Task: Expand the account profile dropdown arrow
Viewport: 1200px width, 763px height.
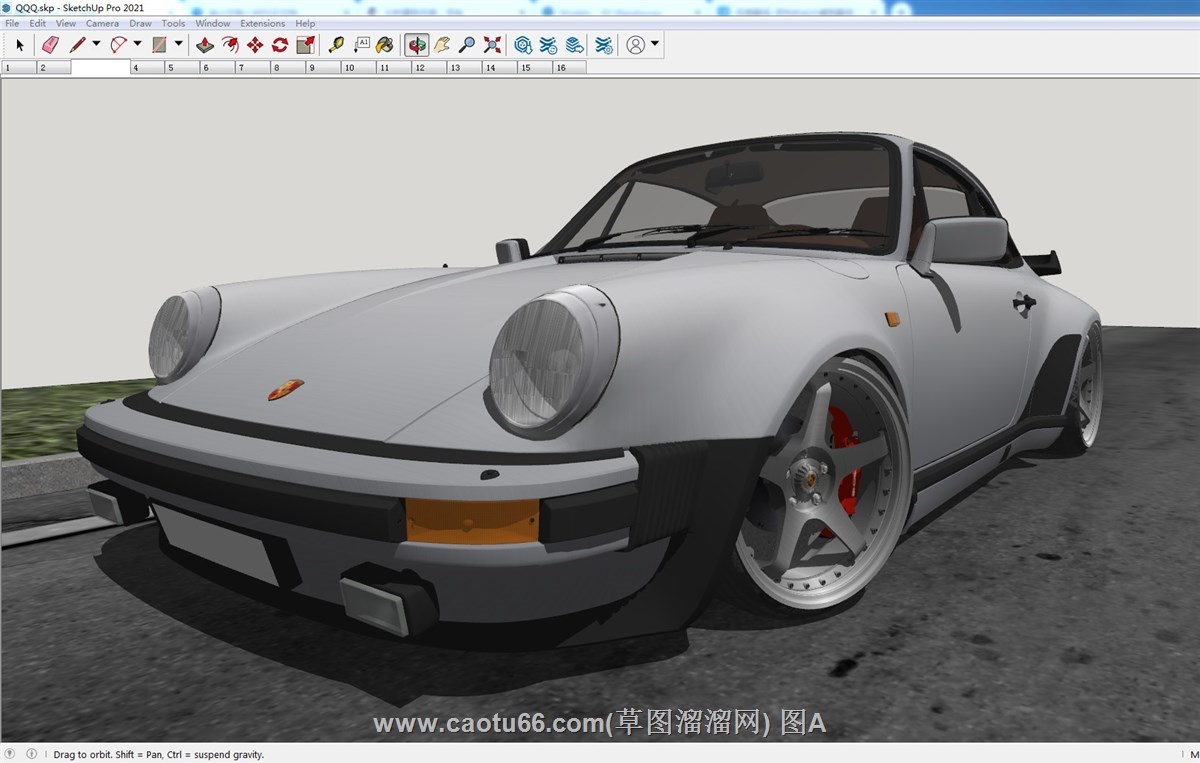Action: pos(655,44)
